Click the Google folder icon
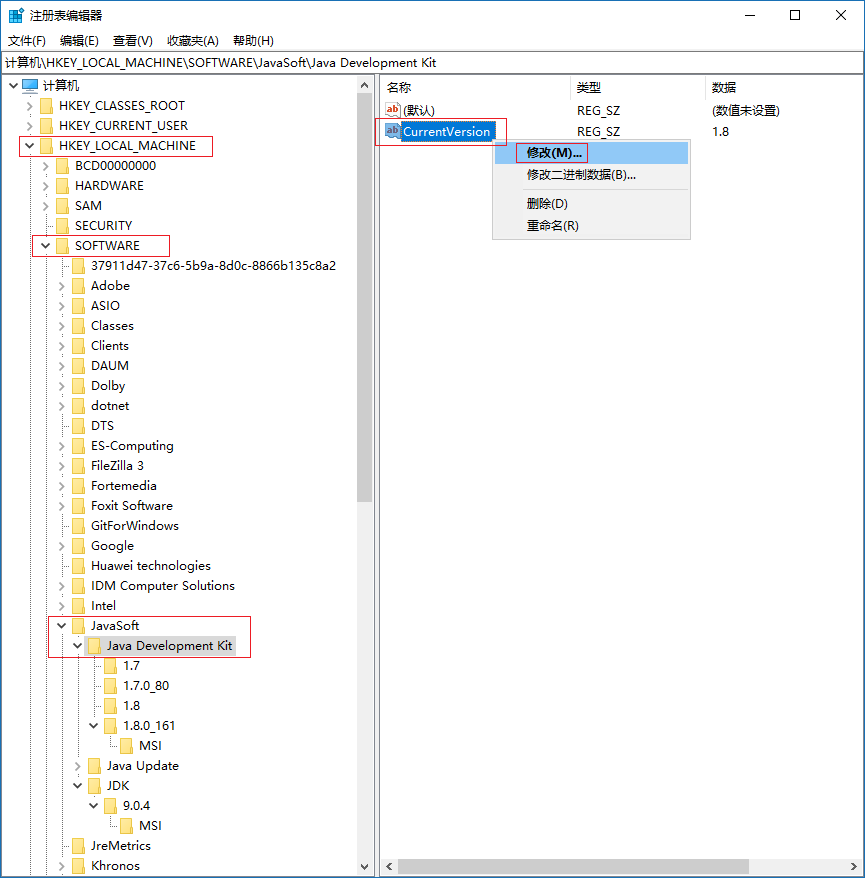Viewport: 865px width, 878px height. pyautogui.click(x=79, y=546)
